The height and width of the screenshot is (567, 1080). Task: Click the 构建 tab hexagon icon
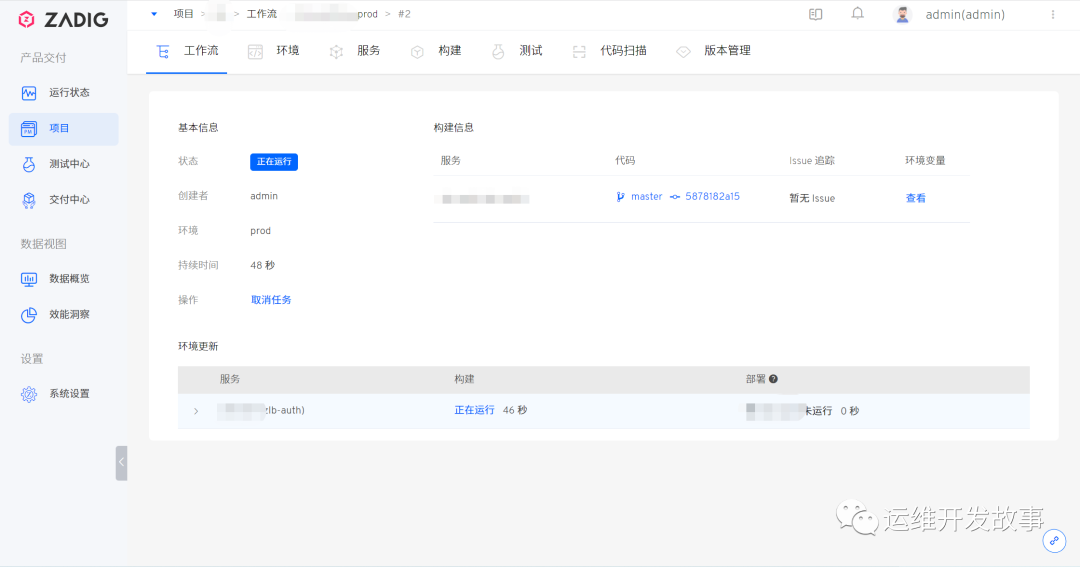[x=417, y=52]
